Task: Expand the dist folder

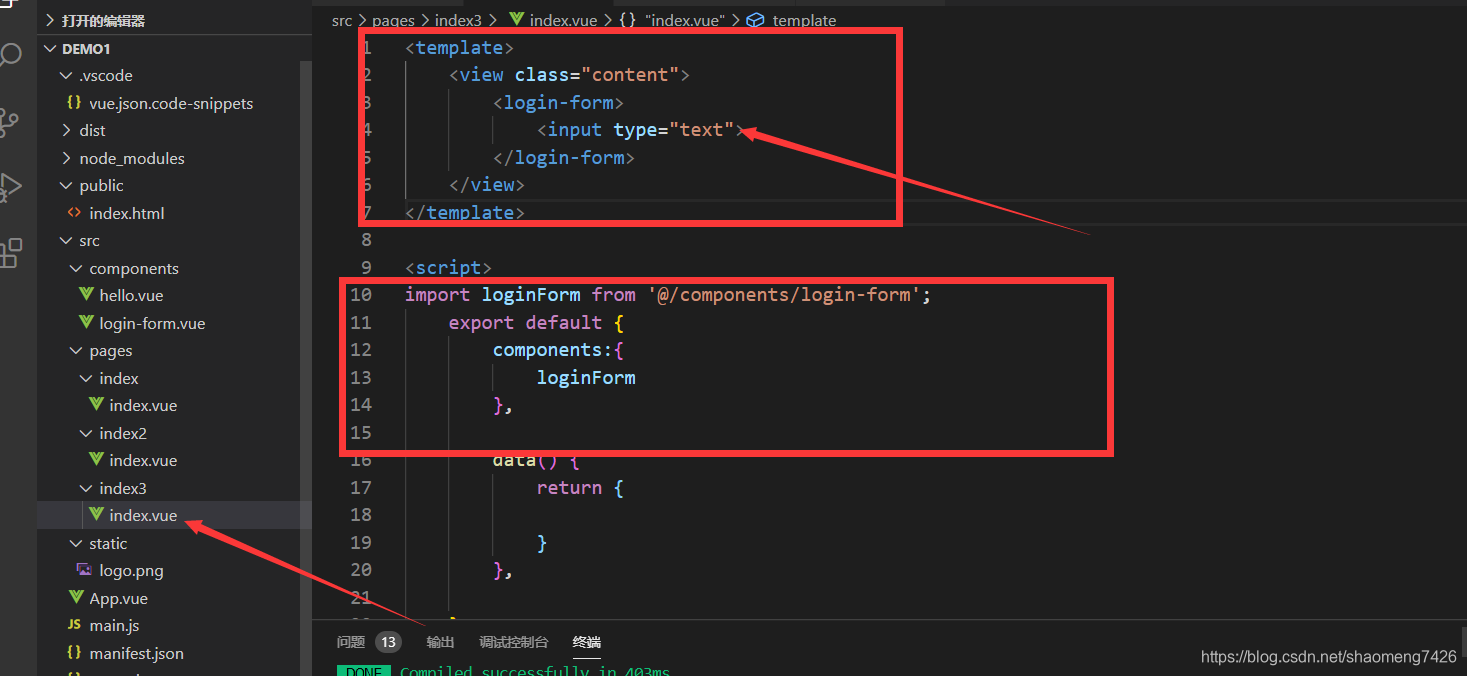Action: click(66, 130)
